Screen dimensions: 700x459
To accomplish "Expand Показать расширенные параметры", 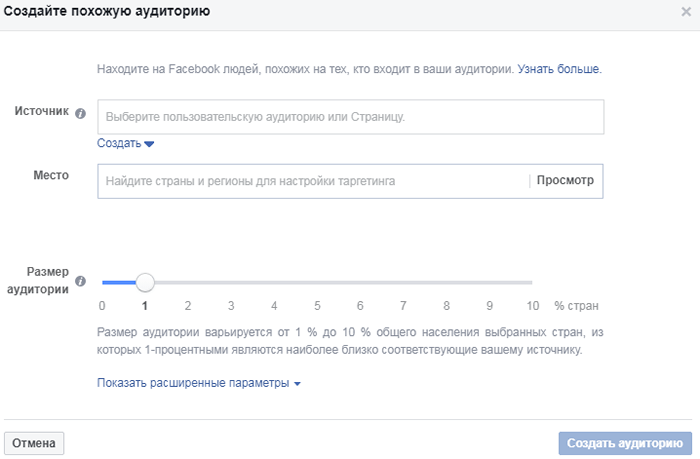I will click(x=199, y=383).
